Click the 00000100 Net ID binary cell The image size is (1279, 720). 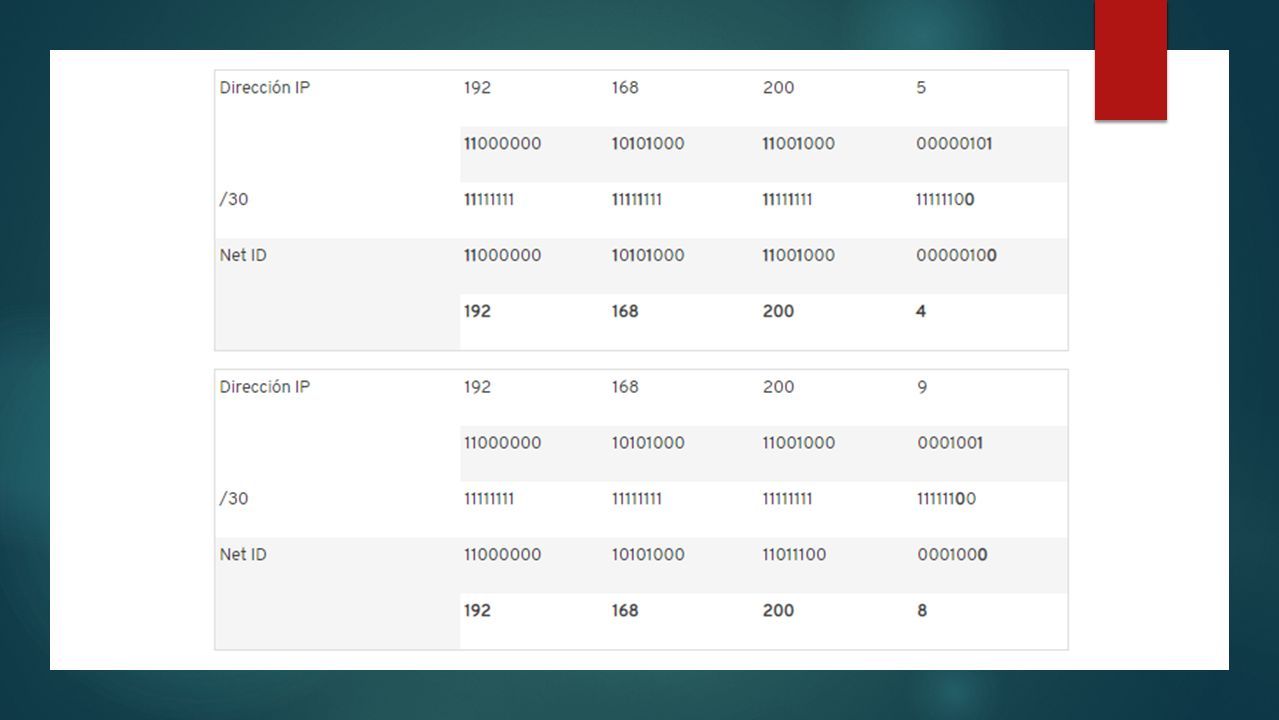point(956,256)
